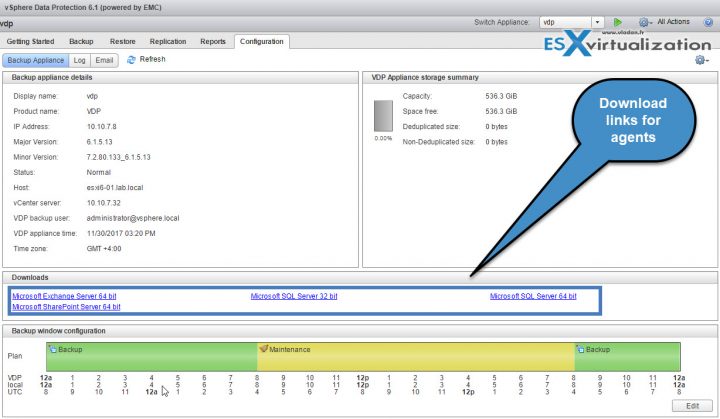Click the Capacity value 536.3 GiB
The width and height of the screenshot is (720, 419).
(501, 96)
